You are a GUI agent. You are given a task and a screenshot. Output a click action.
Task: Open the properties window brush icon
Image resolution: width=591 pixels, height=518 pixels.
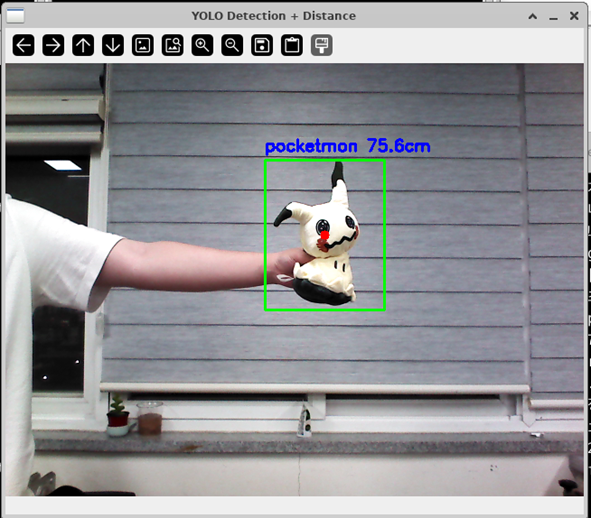(322, 45)
